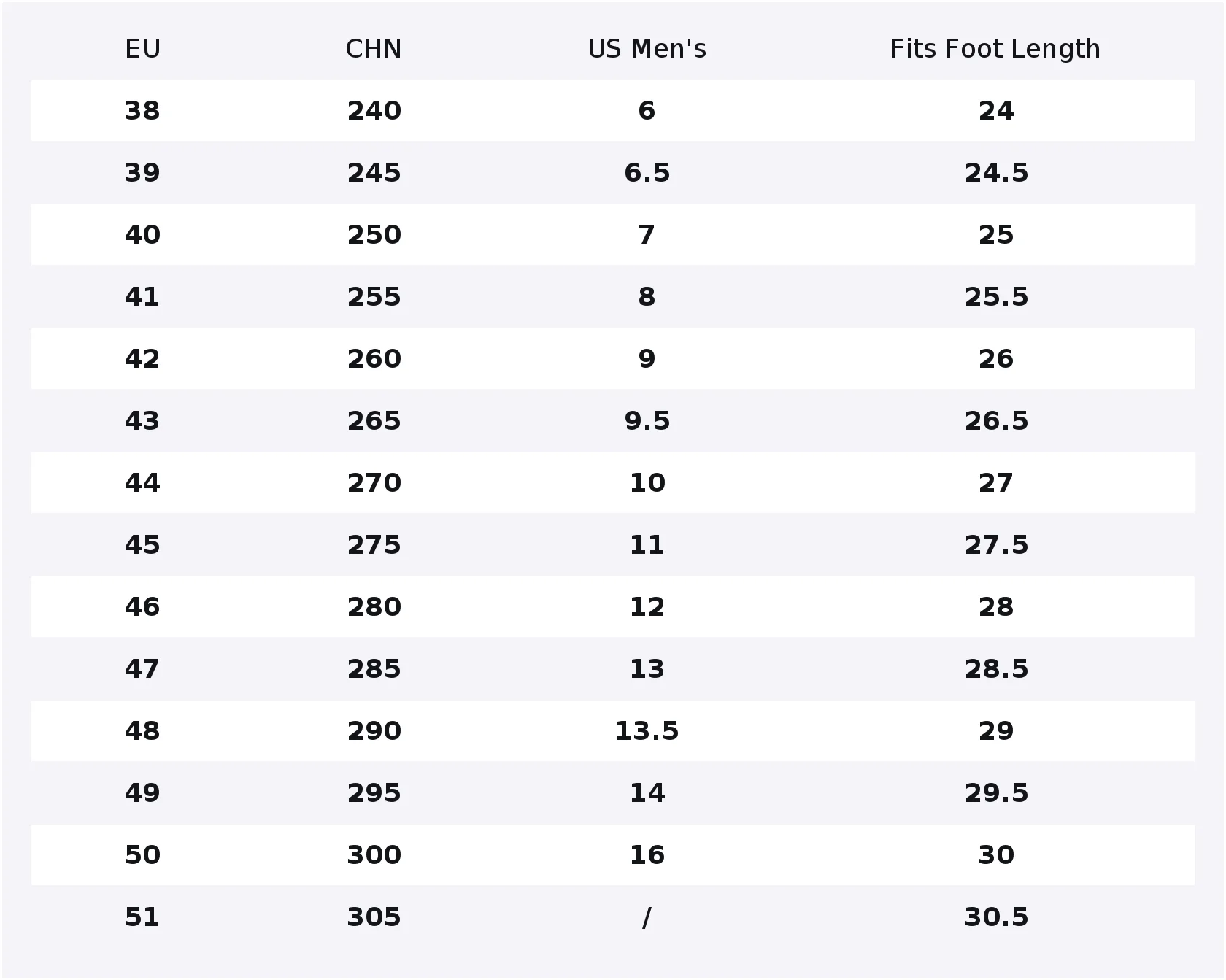Screen dimensions: 1226x980
Task: Click the US Men's column header
Action: pyautogui.click(x=647, y=49)
